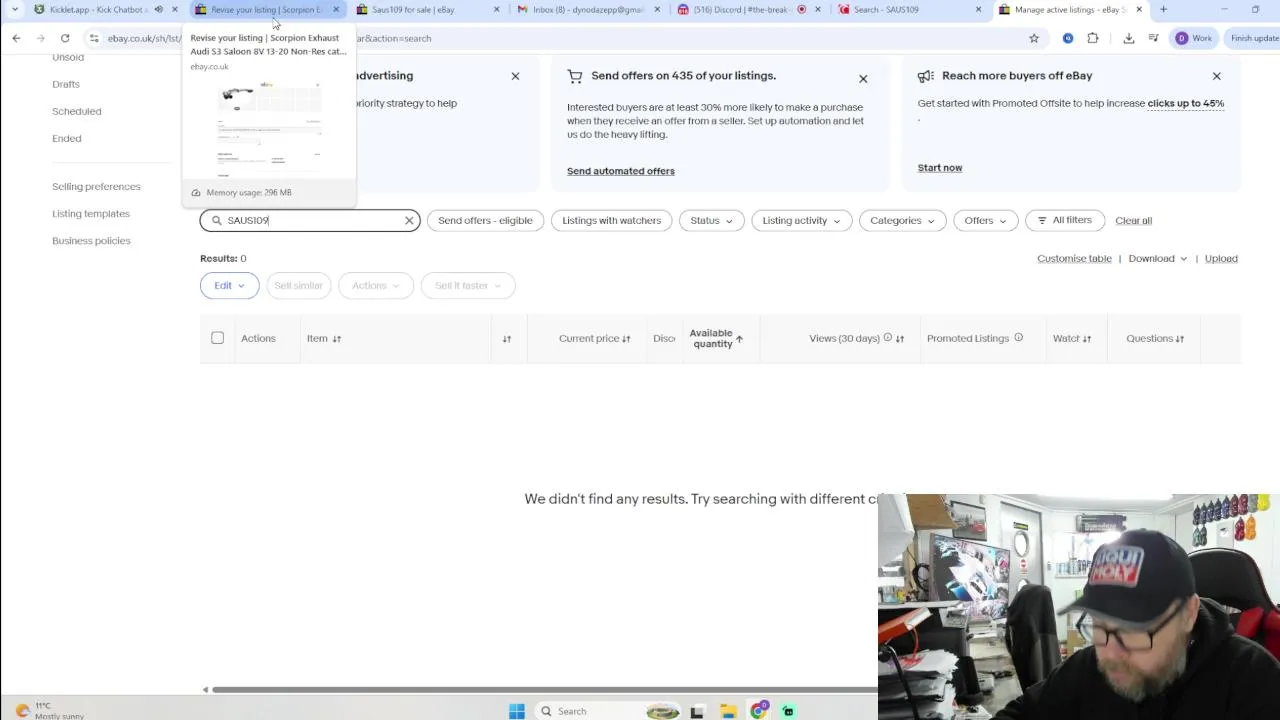Show Promoted Listings info icon

point(1018,338)
